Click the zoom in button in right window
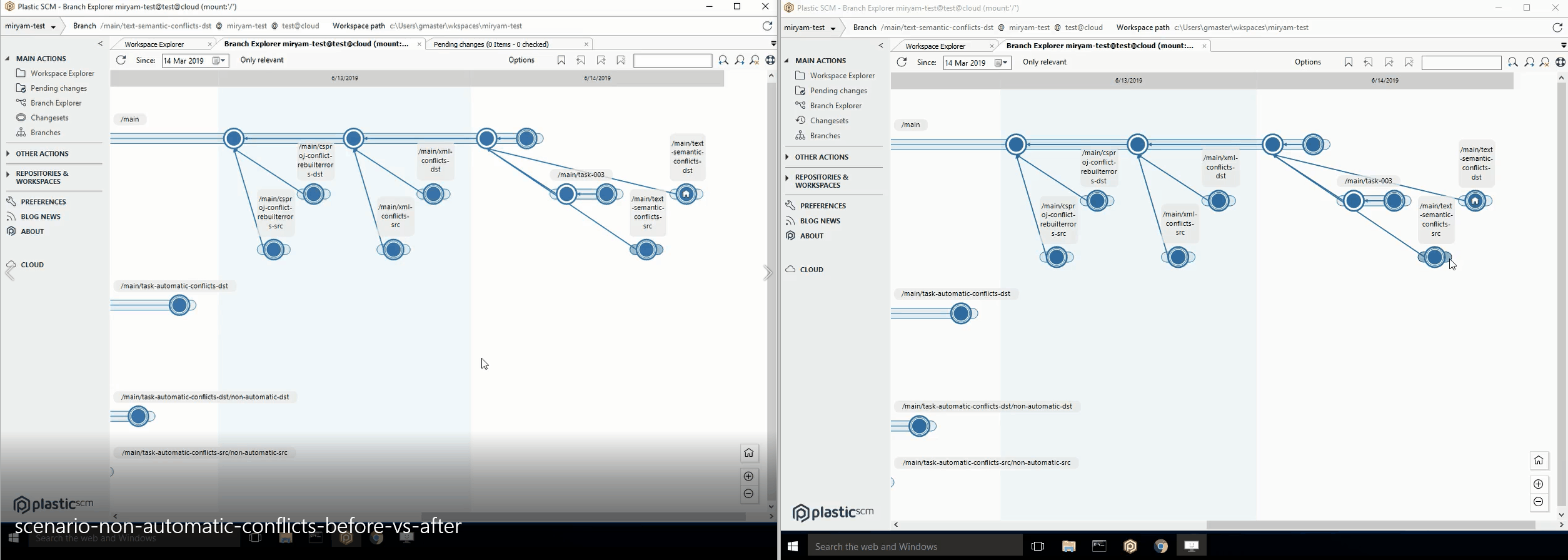The height and width of the screenshot is (560, 1568). tap(1539, 484)
